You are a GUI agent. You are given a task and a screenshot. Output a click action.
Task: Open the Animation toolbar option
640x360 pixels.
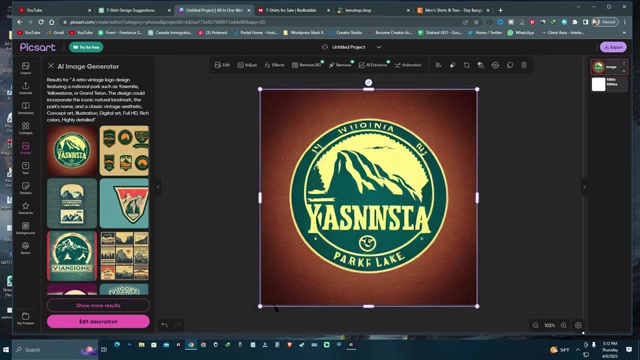coord(408,65)
